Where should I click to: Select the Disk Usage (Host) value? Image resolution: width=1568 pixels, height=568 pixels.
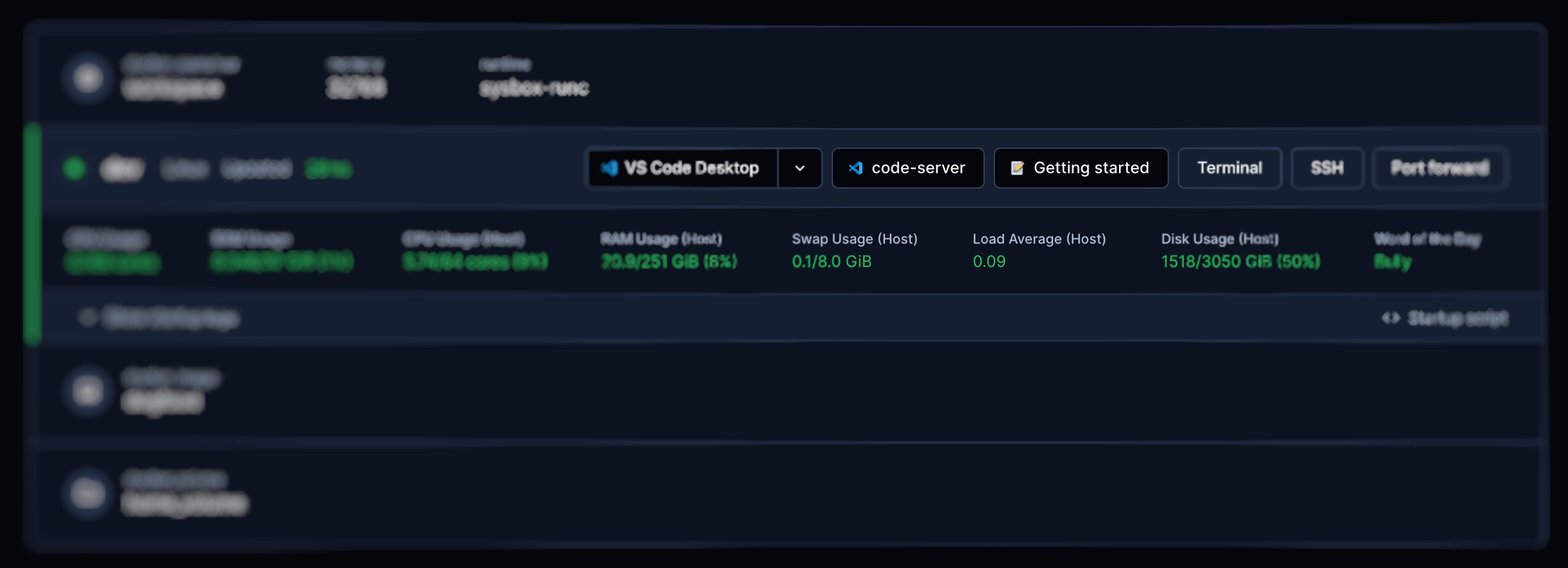click(x=1241, y=262)
